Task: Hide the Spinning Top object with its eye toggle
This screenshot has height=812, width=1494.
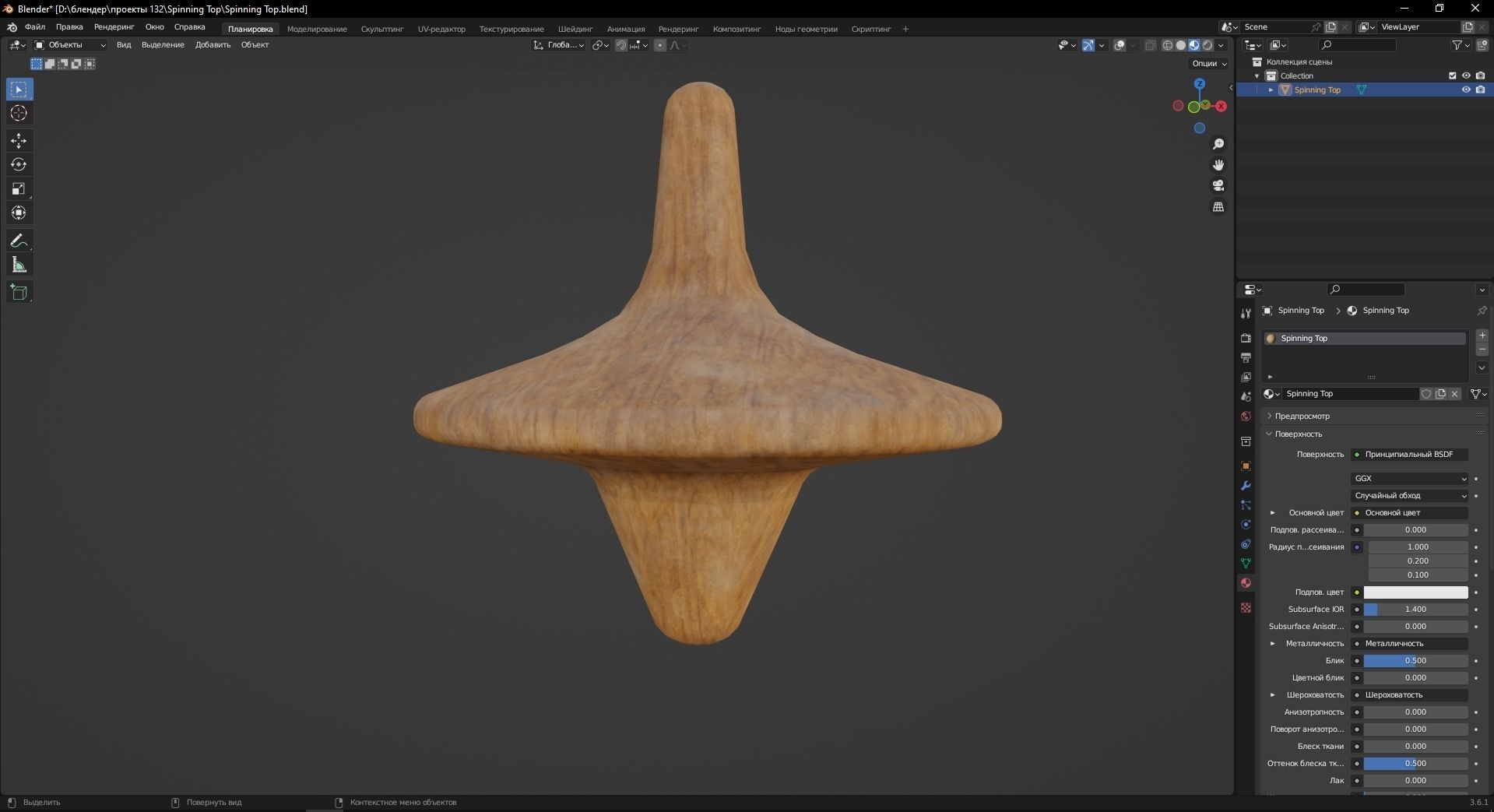Action: 1466,90
